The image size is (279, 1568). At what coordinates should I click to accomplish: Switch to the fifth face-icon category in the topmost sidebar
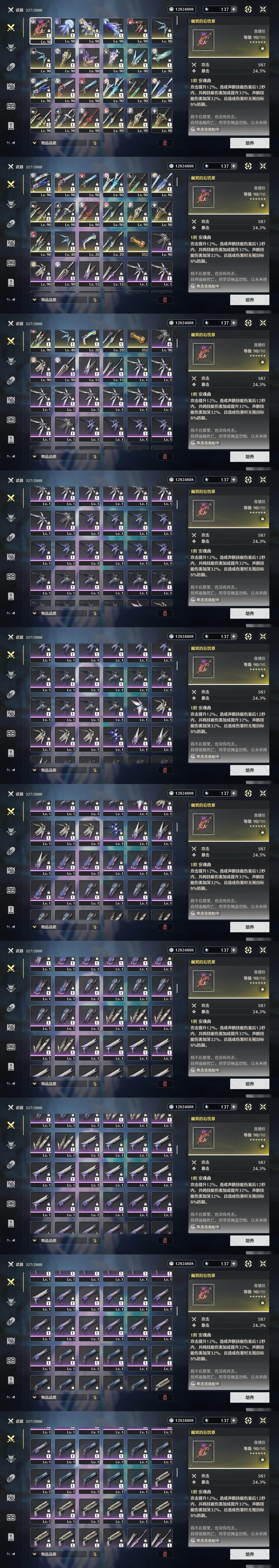11,106
